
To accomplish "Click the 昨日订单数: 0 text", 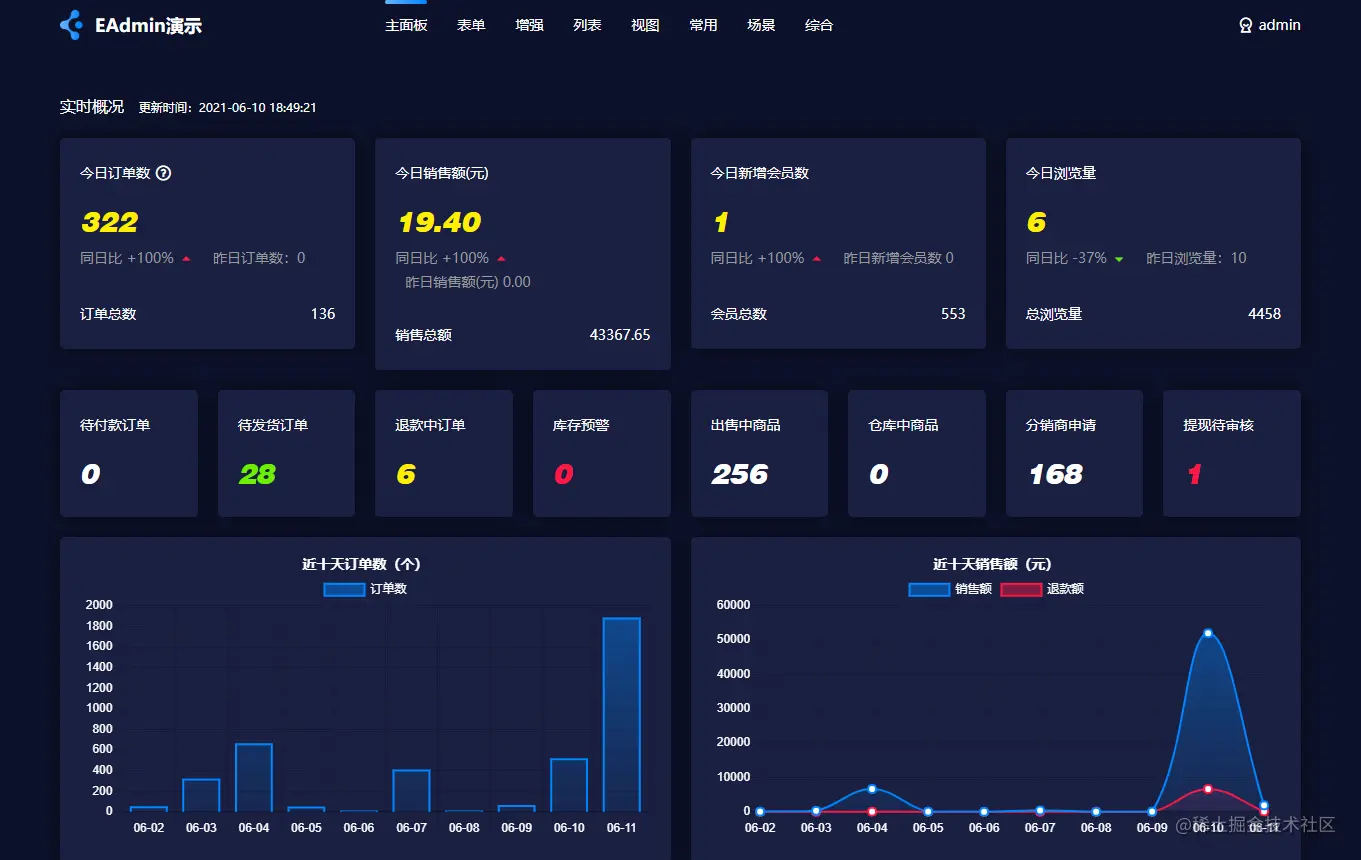I will coord(259,258).
